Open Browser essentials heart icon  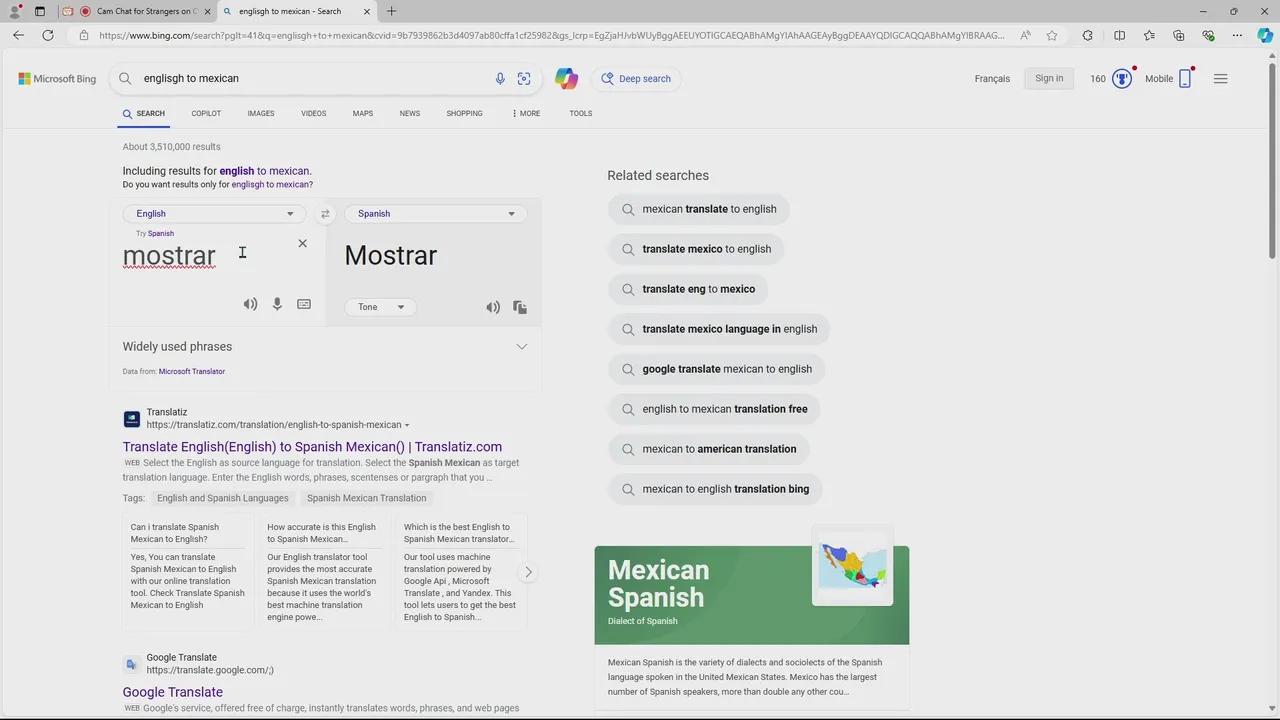tap(1208, 35)
